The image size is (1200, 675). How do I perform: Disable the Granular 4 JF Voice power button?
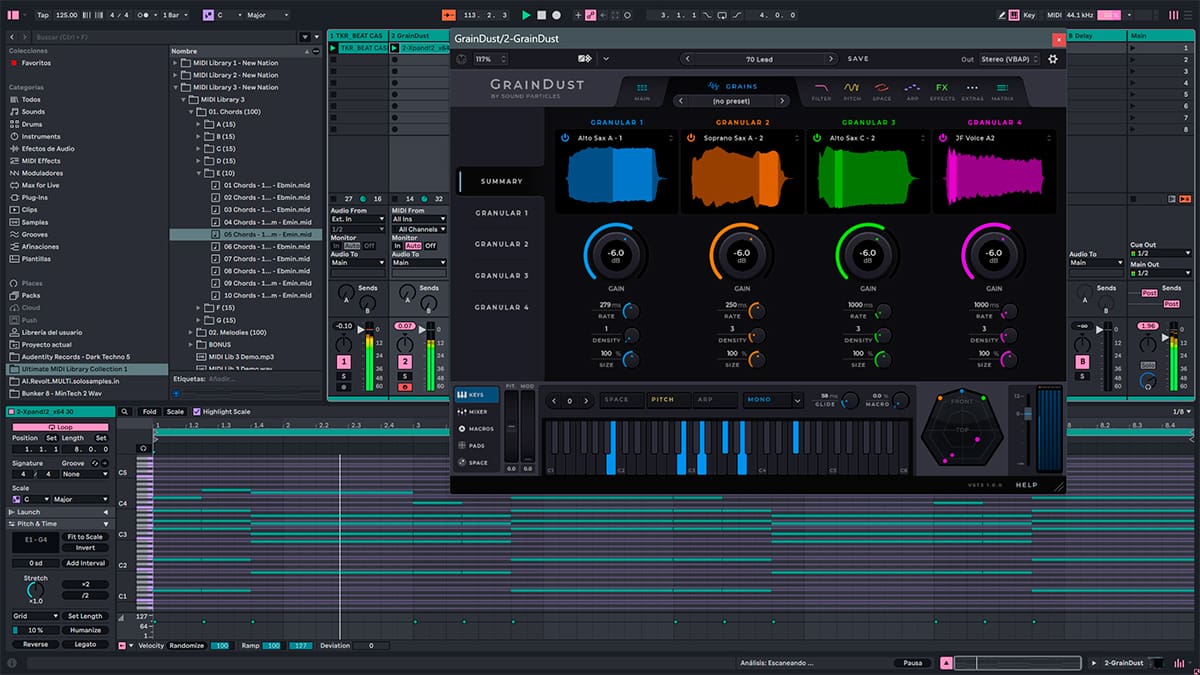coord(942,138)
